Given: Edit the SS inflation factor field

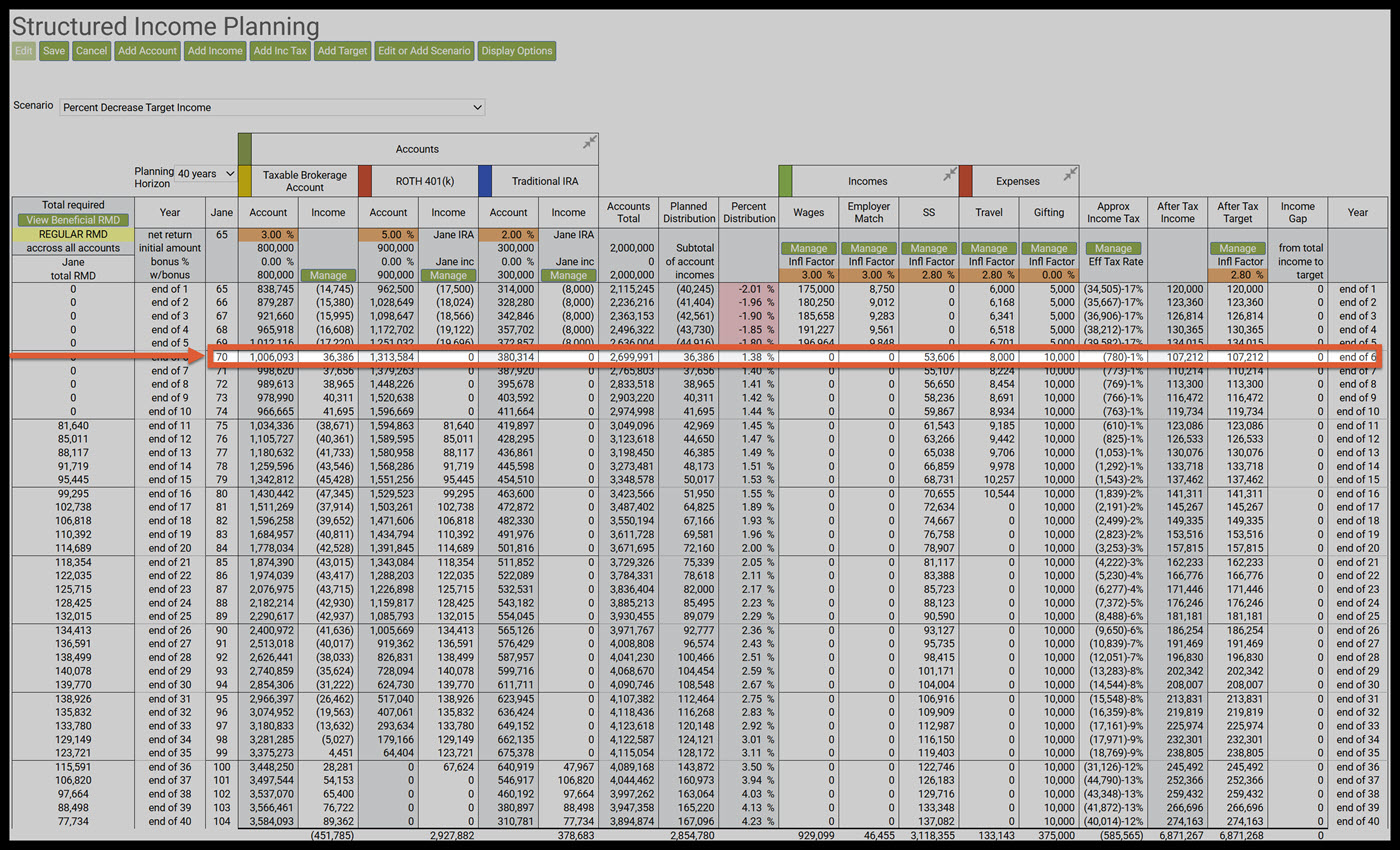Looking at the screenshot, I should pyautogui.click(x=928, y=275).
